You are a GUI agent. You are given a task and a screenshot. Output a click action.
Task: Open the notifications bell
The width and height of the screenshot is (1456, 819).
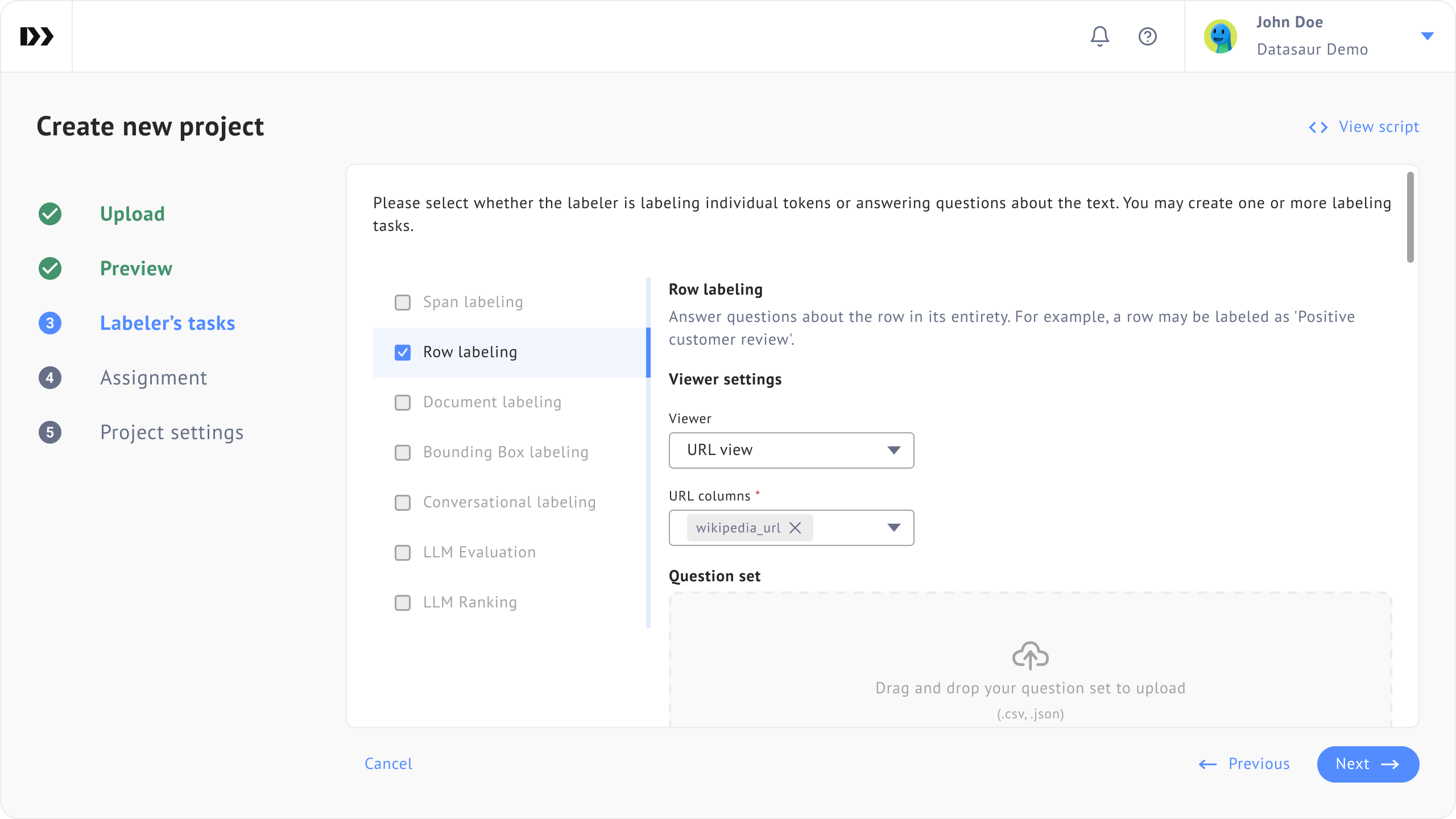click(x=1099, y=36)
